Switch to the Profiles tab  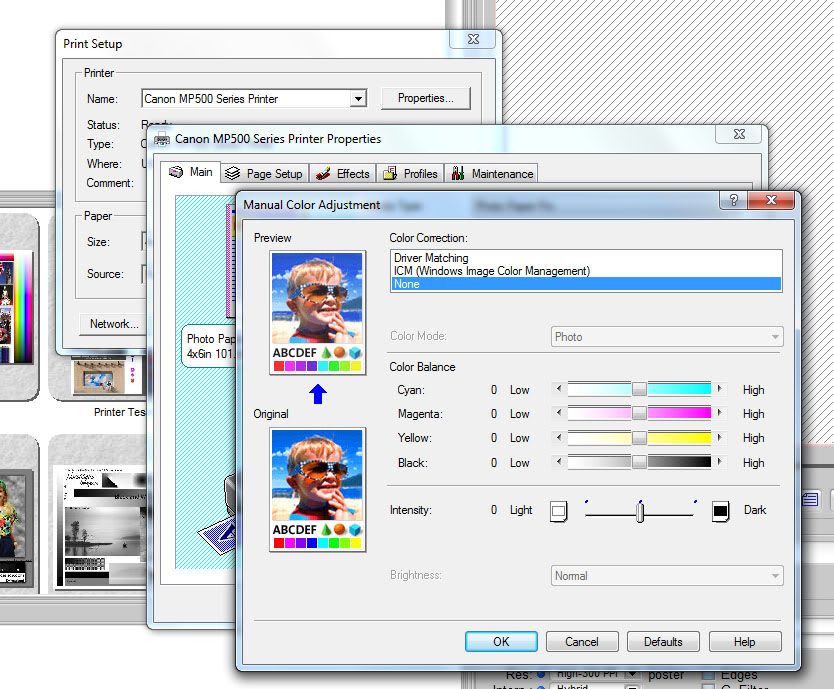410,173
